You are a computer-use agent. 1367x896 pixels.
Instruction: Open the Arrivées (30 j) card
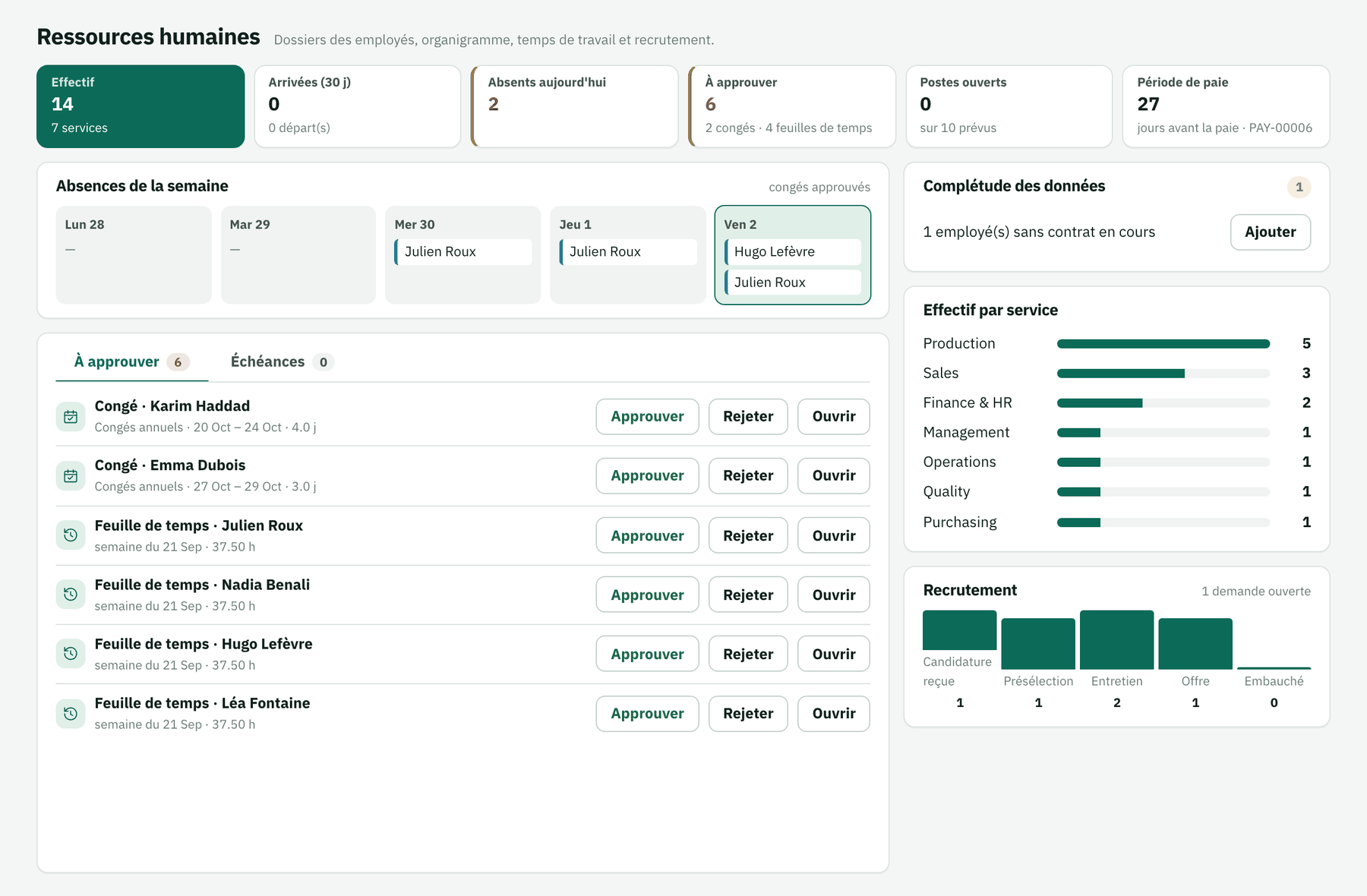click(358, 106)
